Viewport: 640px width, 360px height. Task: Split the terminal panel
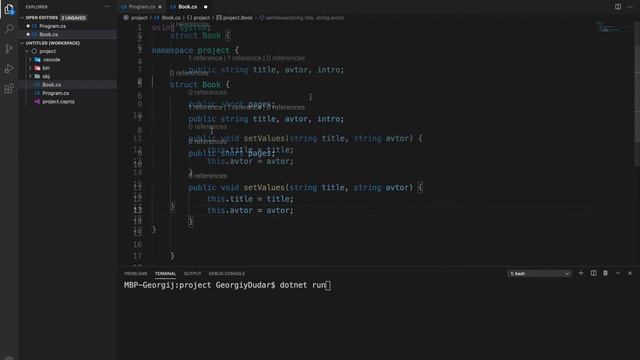coord(593,273)
